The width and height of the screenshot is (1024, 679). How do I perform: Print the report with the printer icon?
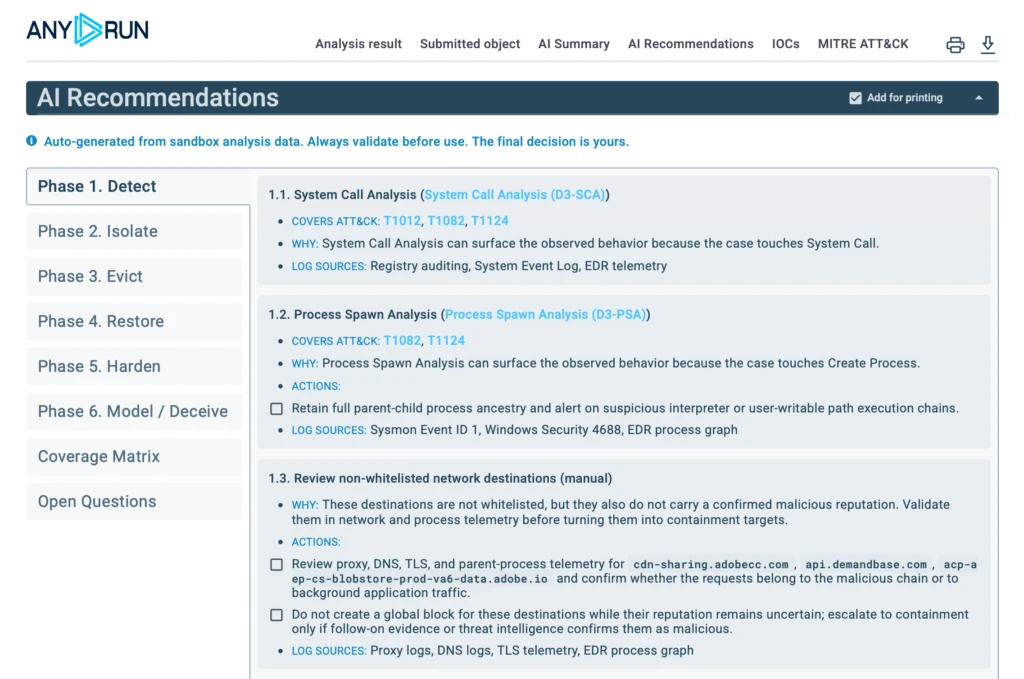pyautogui.click(x=955, y=44)
